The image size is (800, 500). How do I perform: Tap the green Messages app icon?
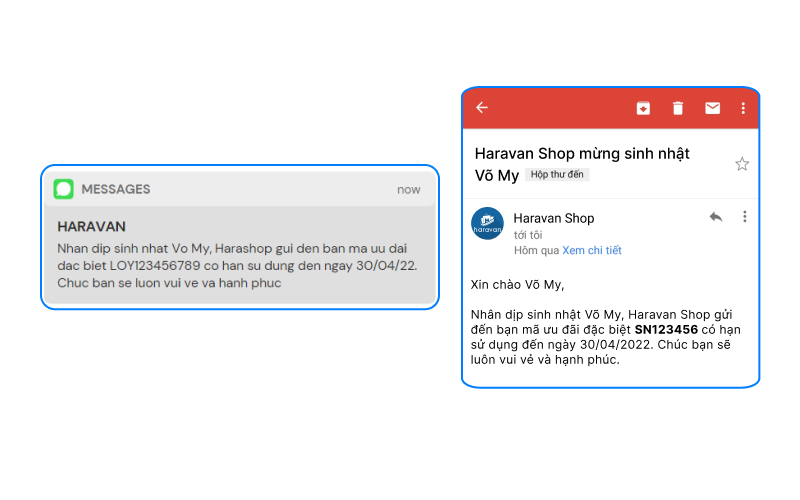click(64, 189)
